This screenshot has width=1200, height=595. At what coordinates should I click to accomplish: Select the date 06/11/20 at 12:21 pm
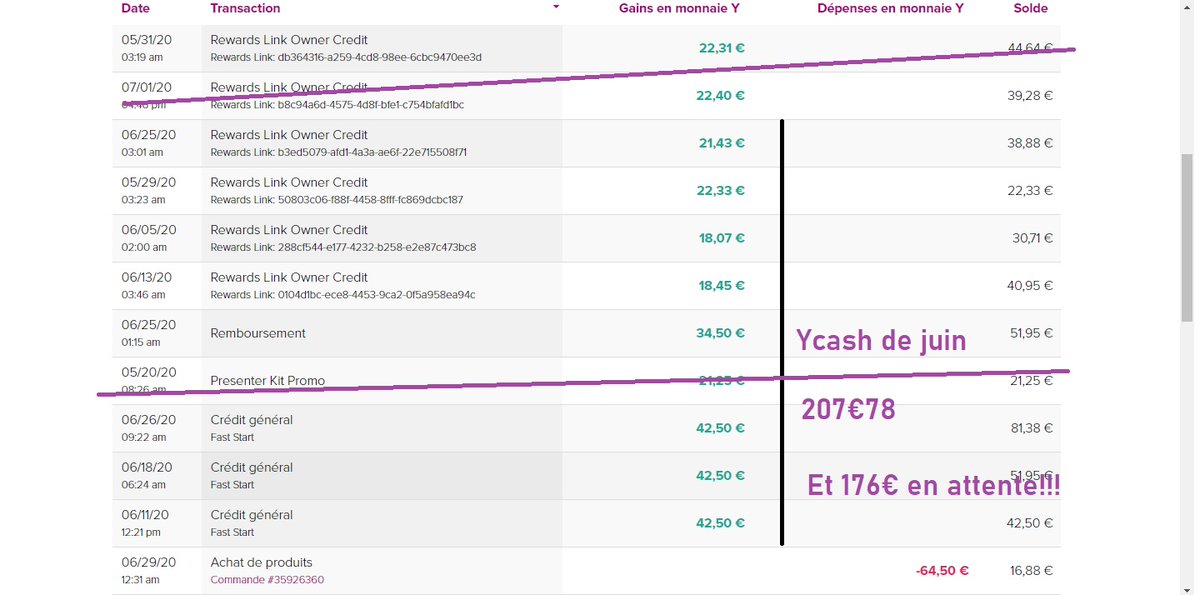[148, 523]
